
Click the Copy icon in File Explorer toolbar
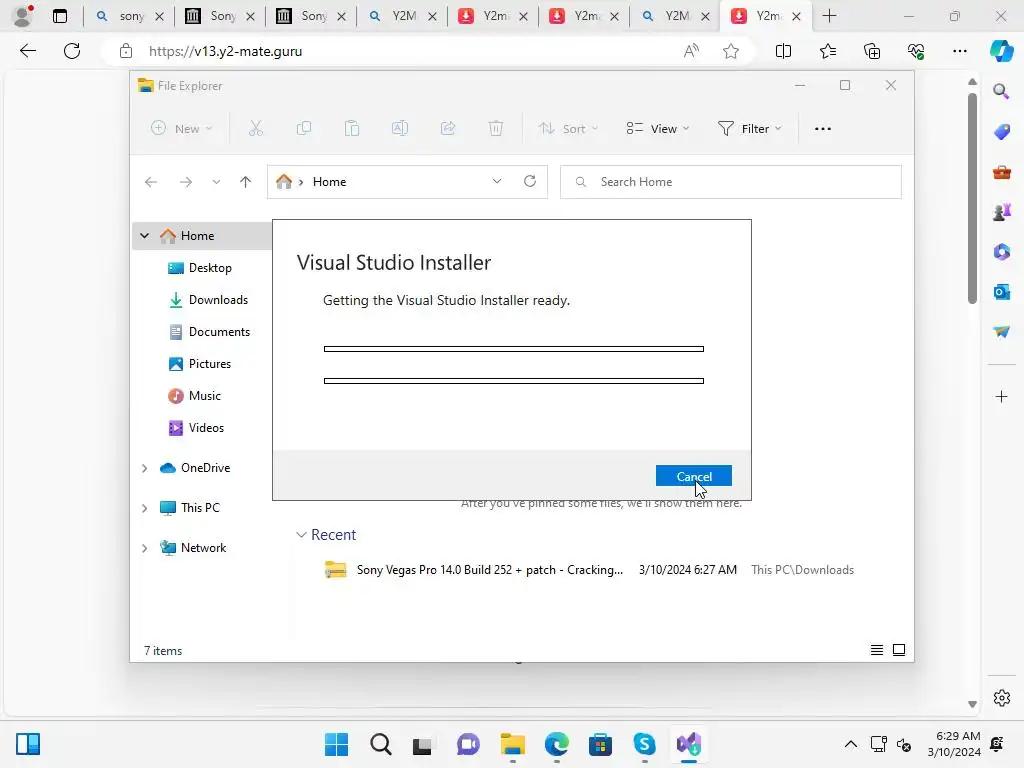click(304, 129)
